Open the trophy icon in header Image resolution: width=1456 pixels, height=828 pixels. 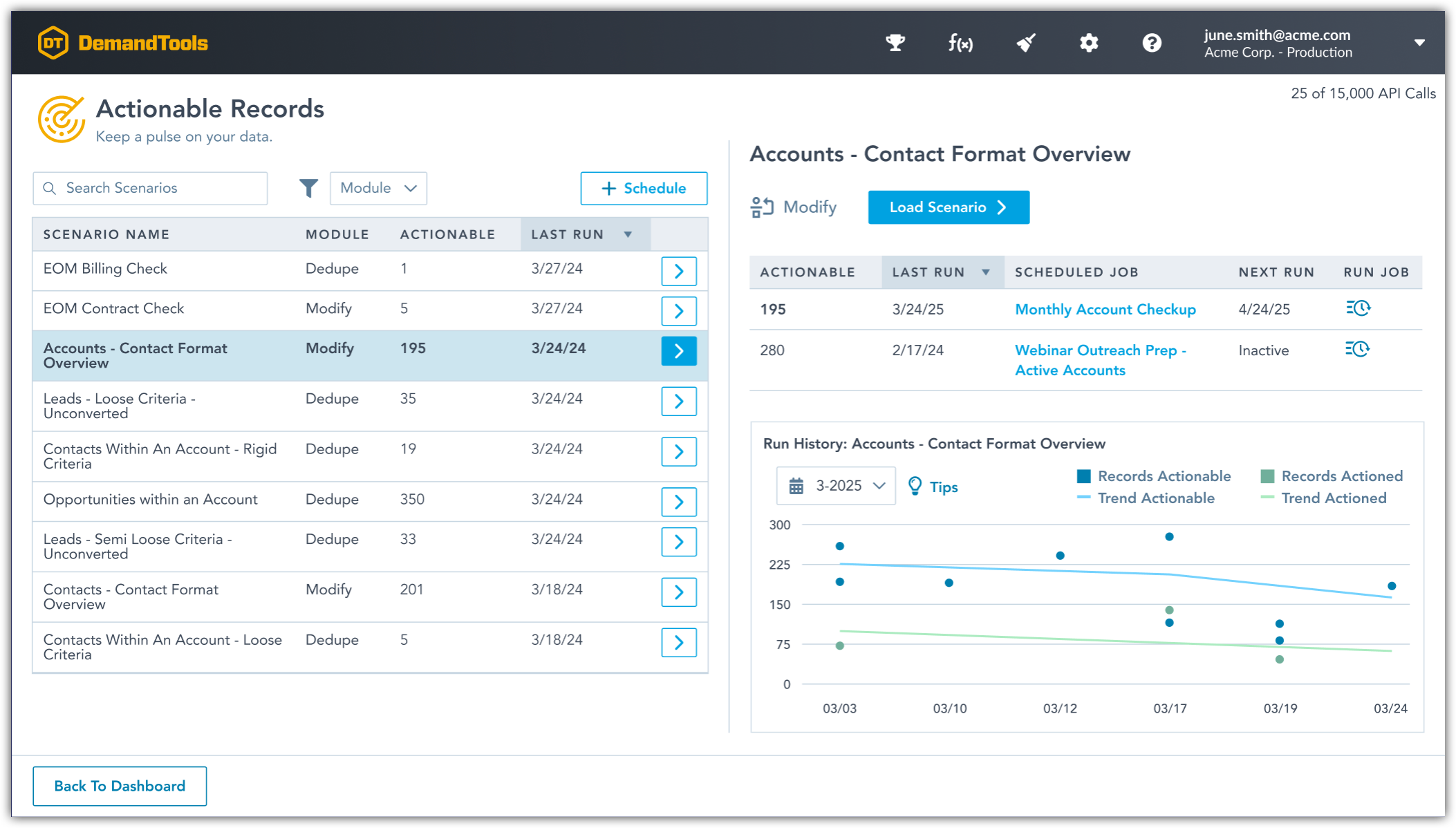pyautogui.click(x=895, y=43)
